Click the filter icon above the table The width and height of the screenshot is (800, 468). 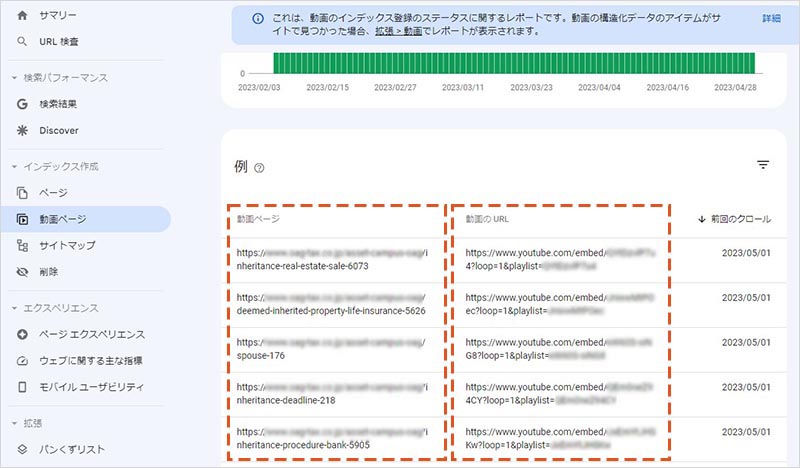coord(763,165)
